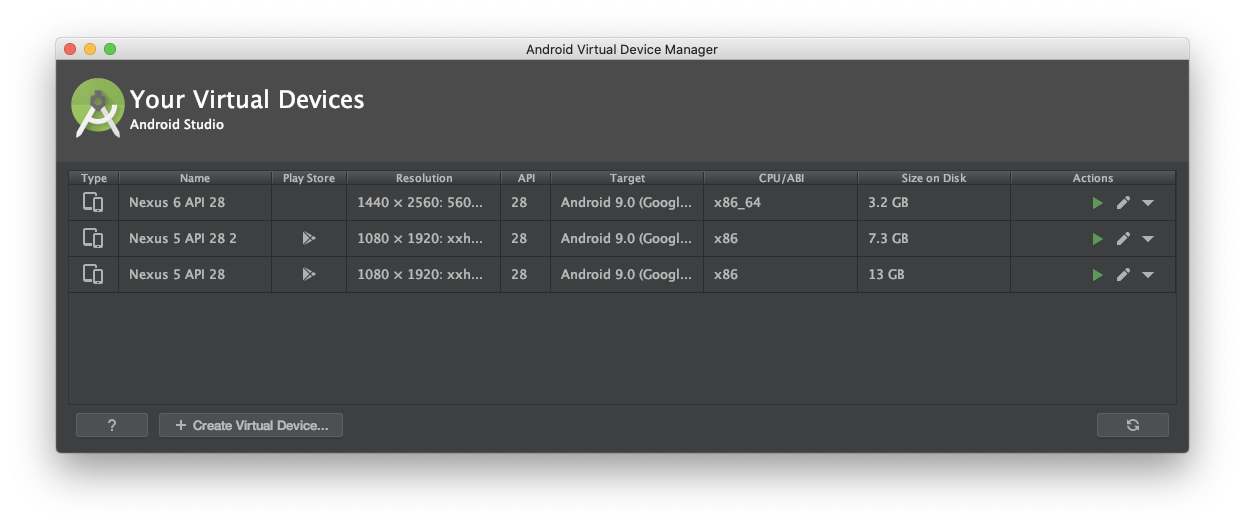Launch the Nexus 6 API 28 emulator
Viewport: 1245px width, 527px height.
pos(1097,203)
